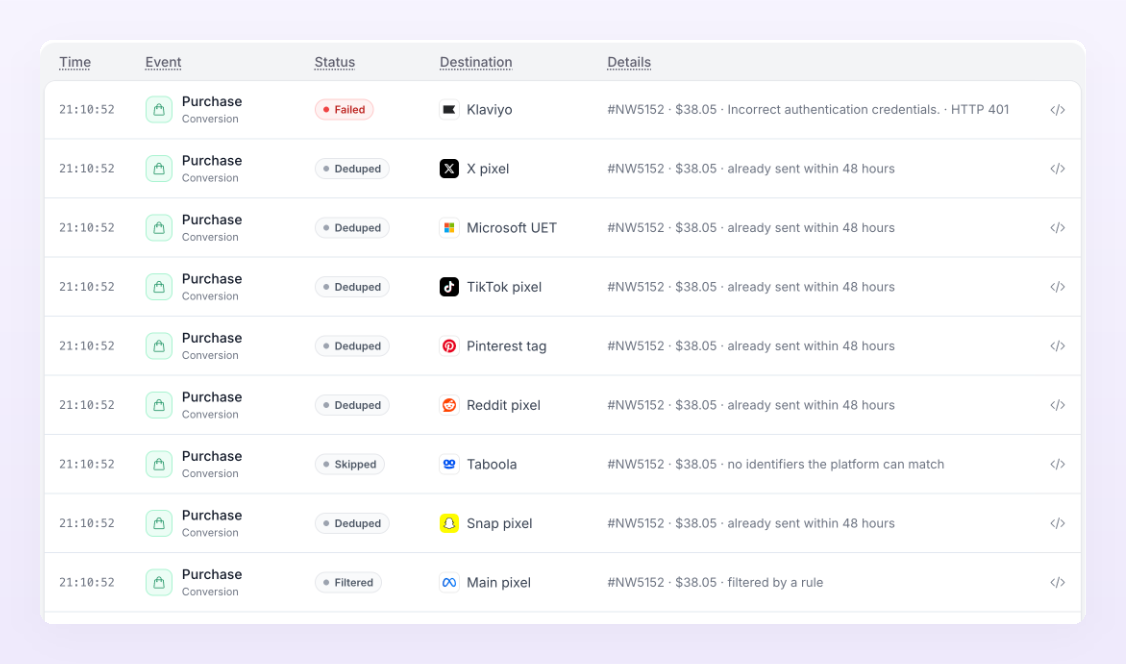
Task: Click the shopping bag icon in Microsoft UET row
Action: (159, 228)
